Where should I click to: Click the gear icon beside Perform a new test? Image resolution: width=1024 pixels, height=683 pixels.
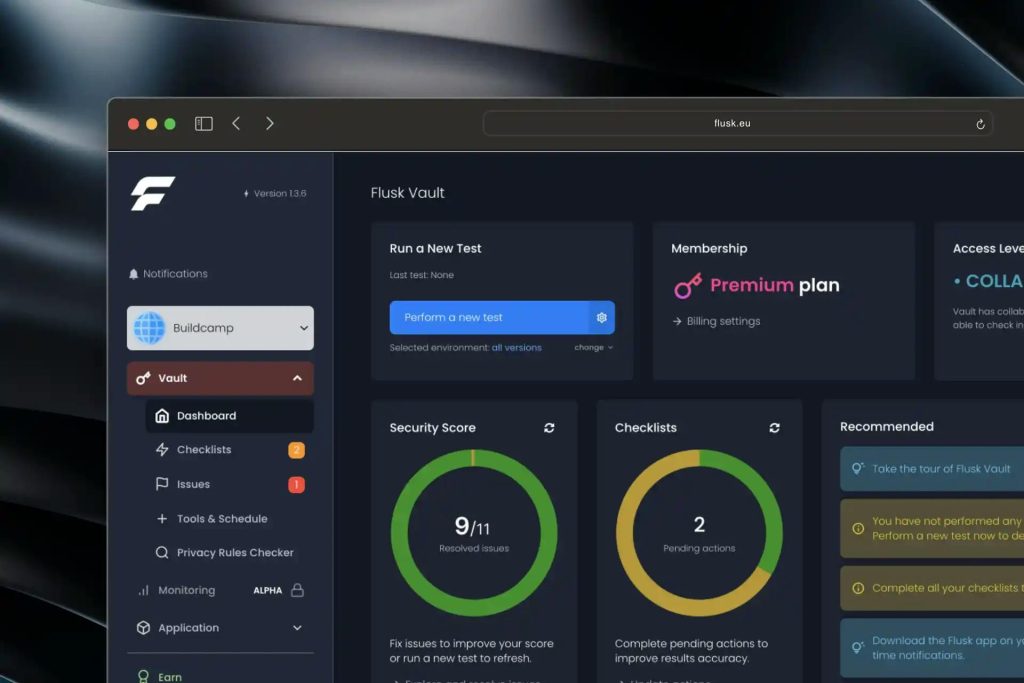pyautogui.click(x=601, y=318)
